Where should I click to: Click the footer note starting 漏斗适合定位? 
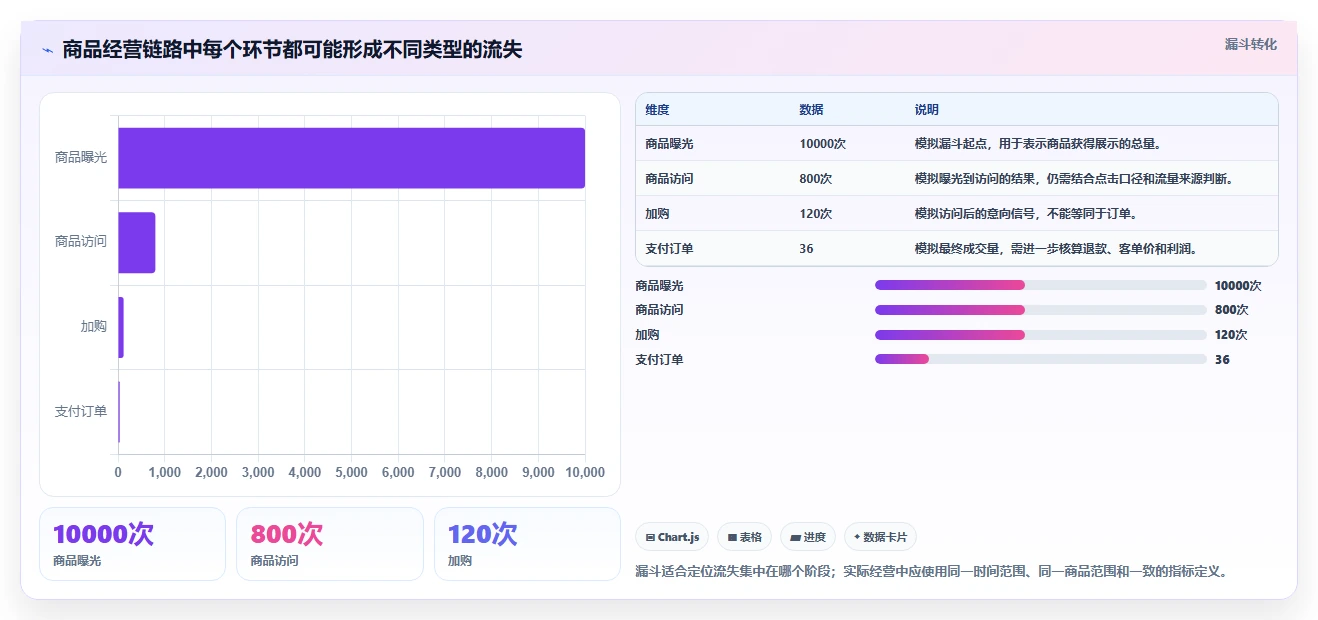[x=932, y=572]
